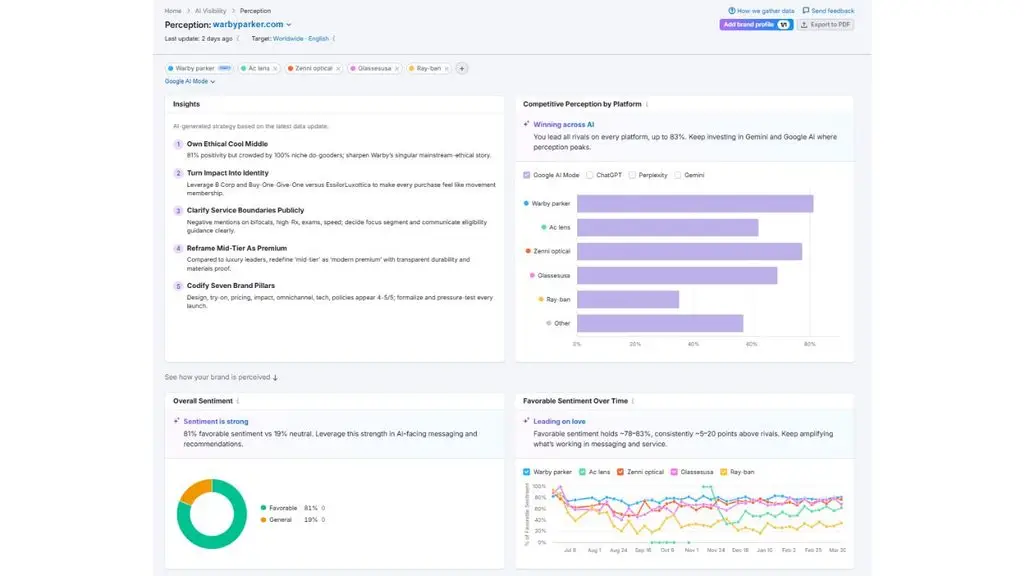1024x576 pixels.
Task: Remove the Glassesusa competitor chip
Action: [x=396, y=69]
